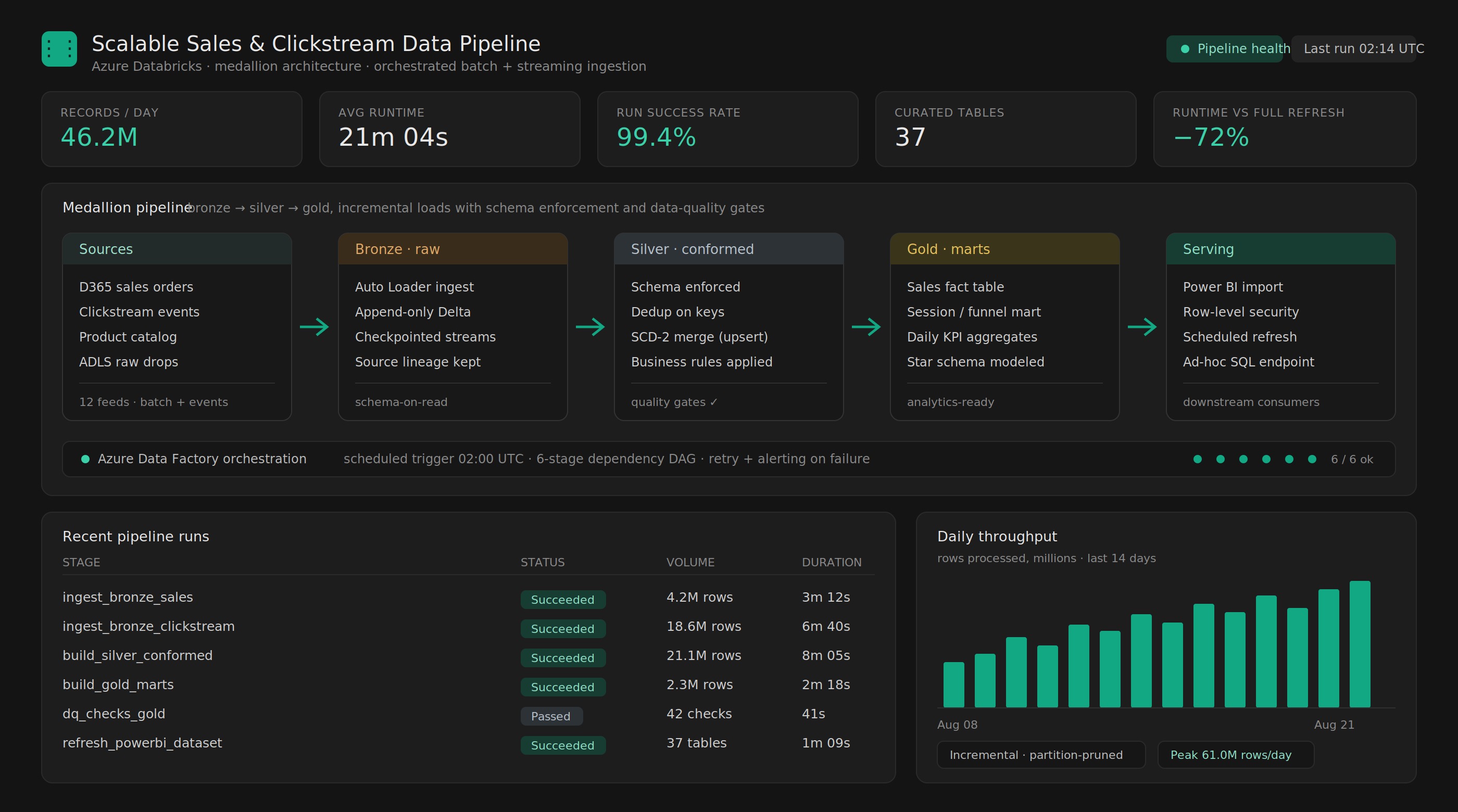Click the arrow between Bronze and Silver
Screen dimensions: 1458x812
click(x=590, y=327)
